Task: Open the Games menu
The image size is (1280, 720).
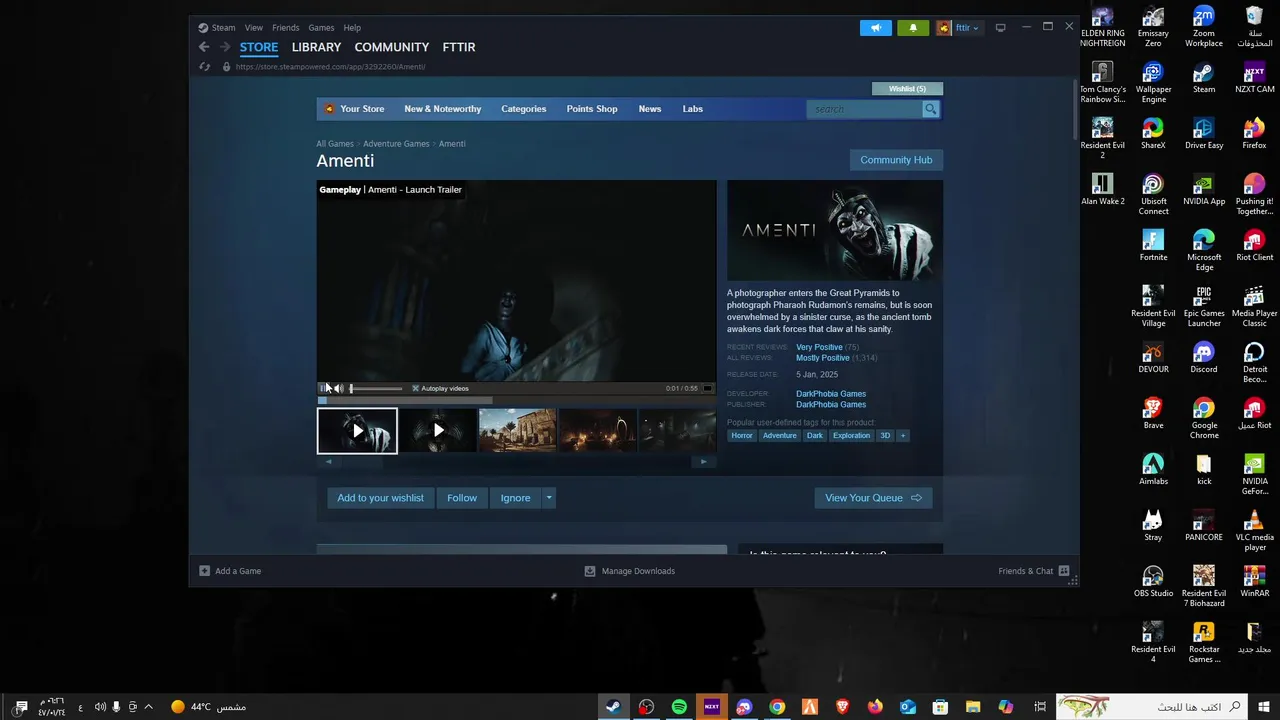Action: point(321,28)
